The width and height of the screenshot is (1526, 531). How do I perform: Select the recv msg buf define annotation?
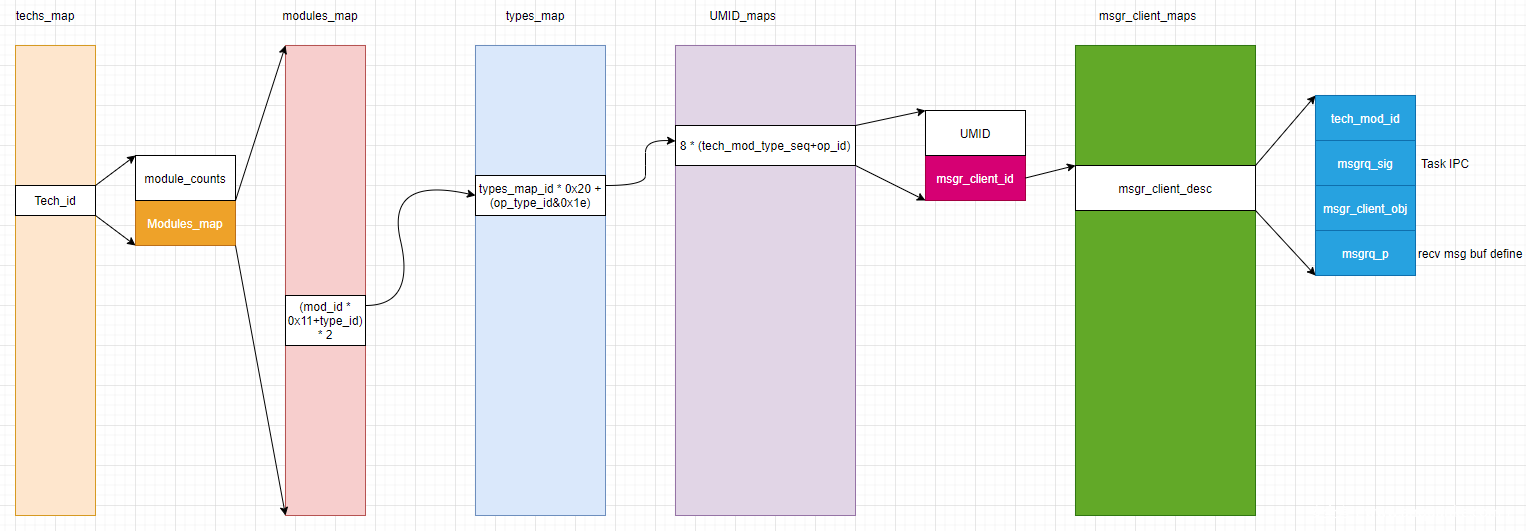tap(1469, 254)
